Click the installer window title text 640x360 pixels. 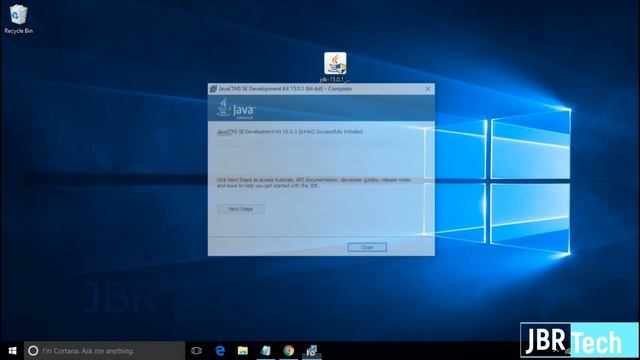285,89
